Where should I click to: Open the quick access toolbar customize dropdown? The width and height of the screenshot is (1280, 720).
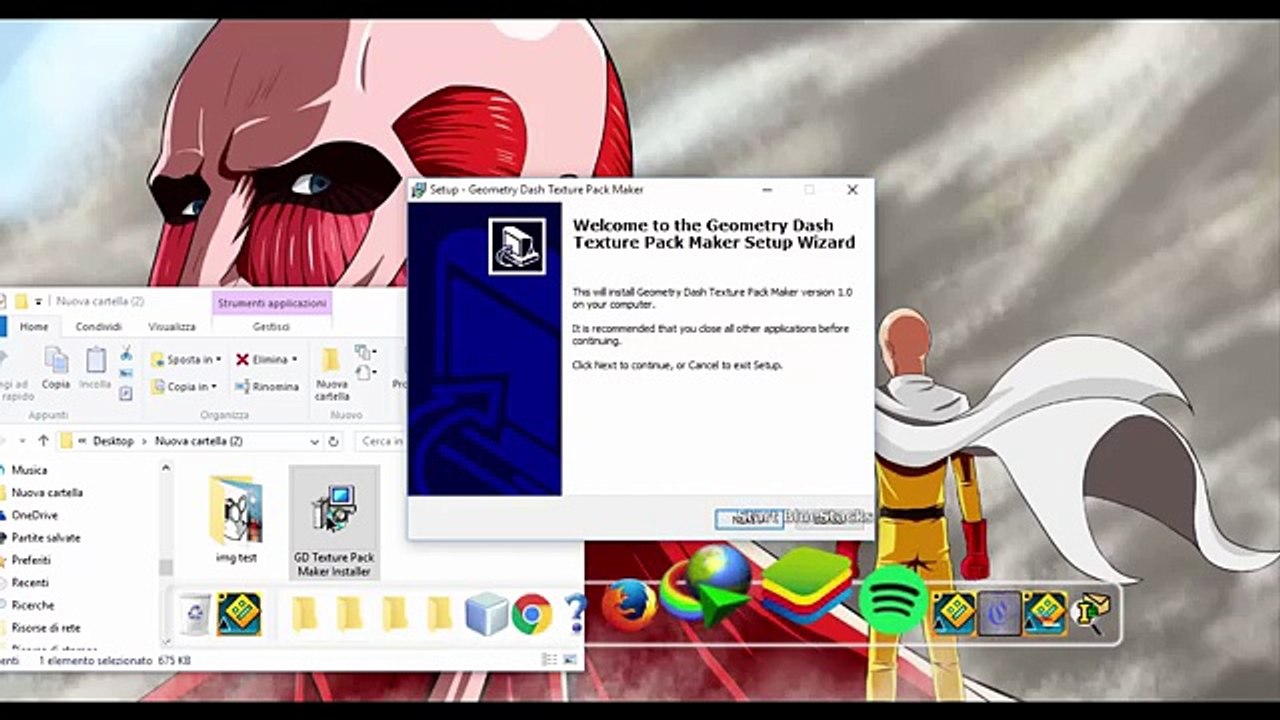pyautogui.click(x=38, y=301)
